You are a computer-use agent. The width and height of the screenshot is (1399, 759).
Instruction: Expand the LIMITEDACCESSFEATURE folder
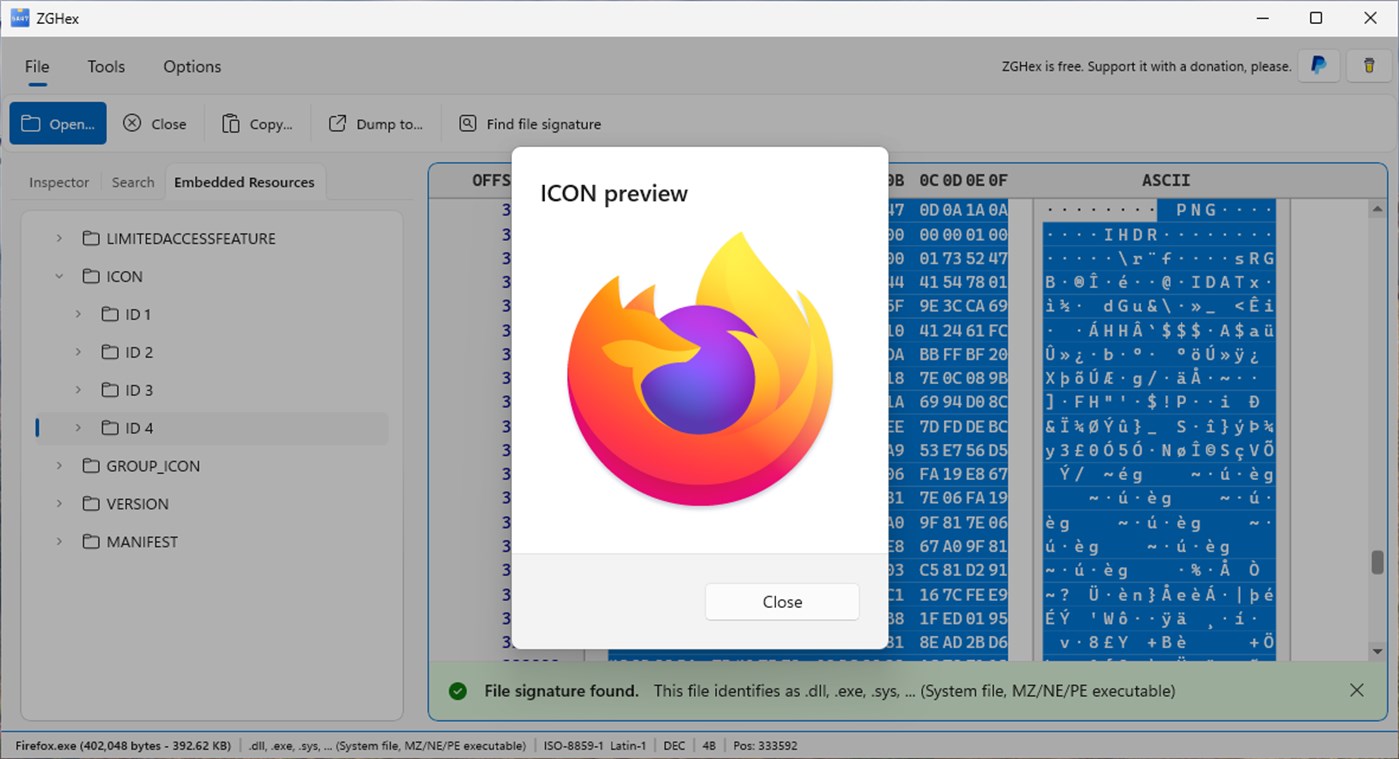[59, 238]
